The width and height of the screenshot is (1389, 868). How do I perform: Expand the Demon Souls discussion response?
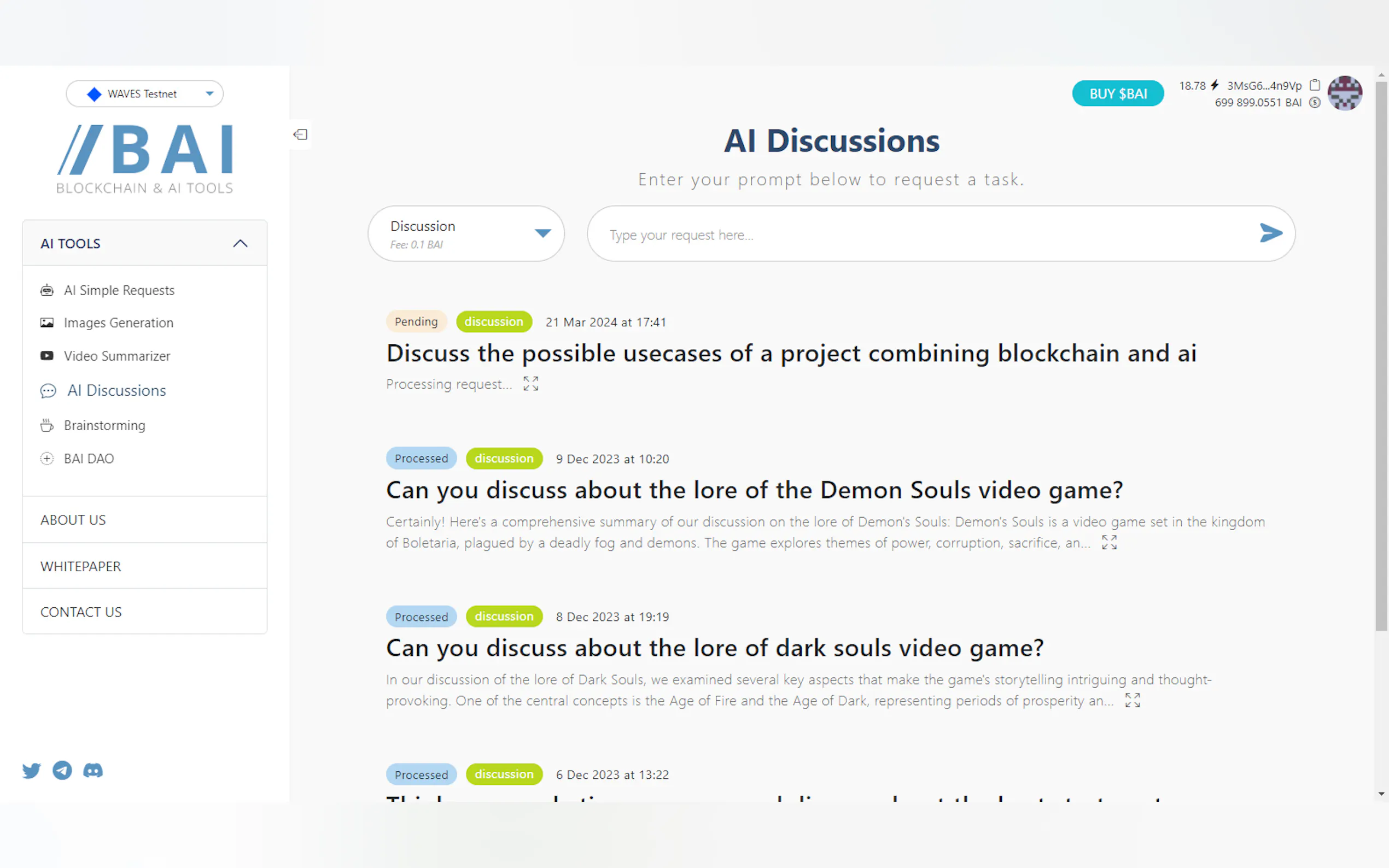pos(1109,542)
